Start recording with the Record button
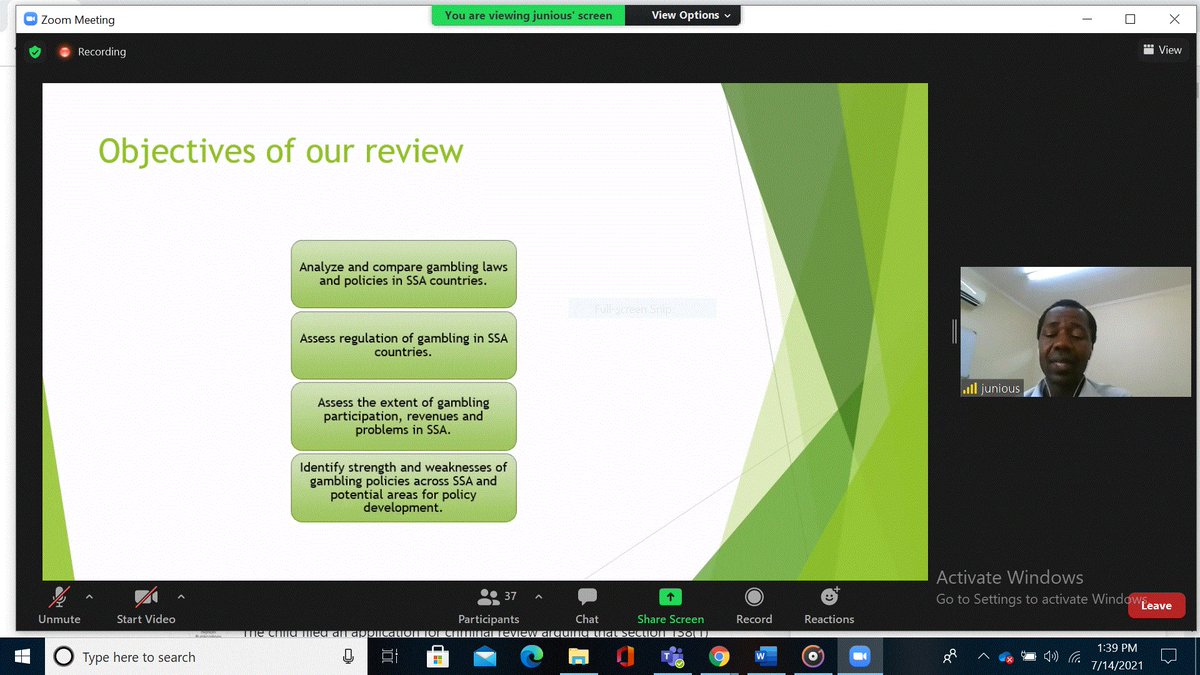The image size is (1200, 675). (754, 605)
